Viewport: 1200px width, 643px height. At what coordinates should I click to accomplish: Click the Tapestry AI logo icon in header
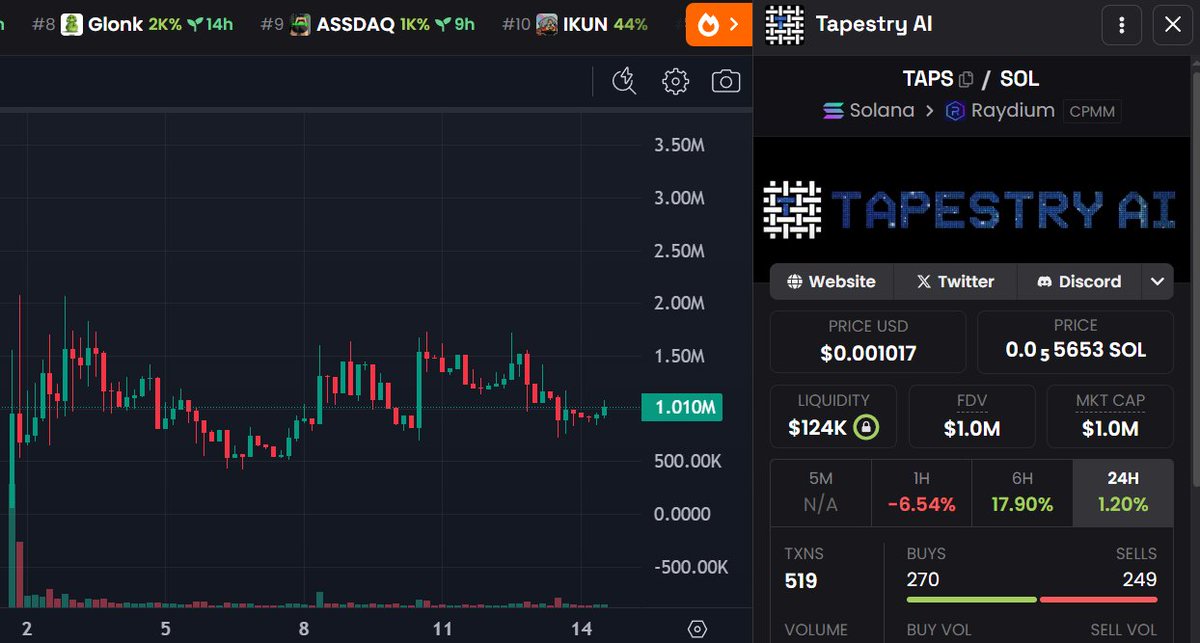click(x=785, y=24)
